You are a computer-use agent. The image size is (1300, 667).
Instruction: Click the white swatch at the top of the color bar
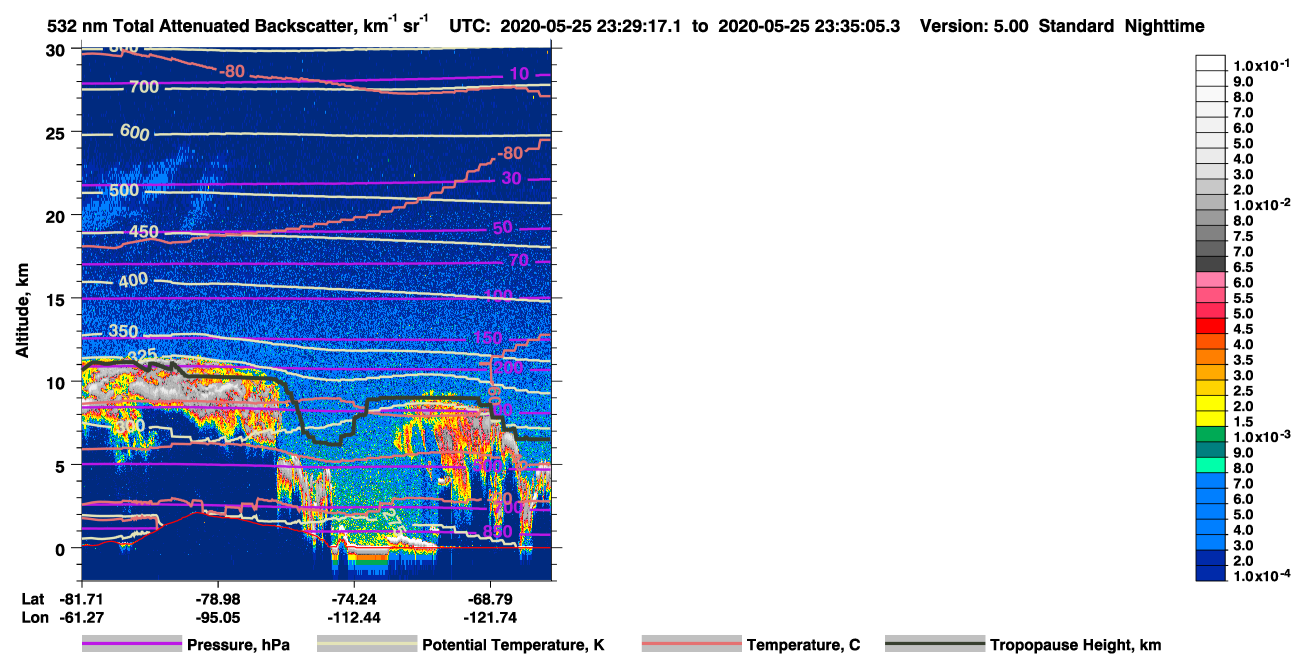1210,62
